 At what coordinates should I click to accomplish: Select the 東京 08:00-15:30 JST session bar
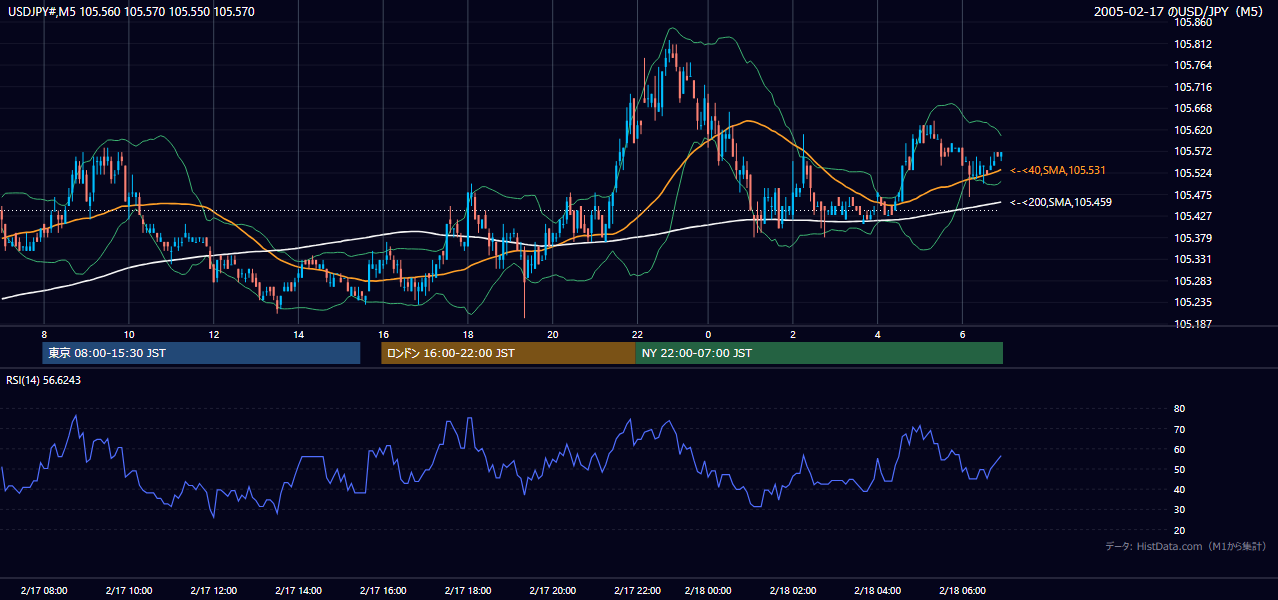click(x=201, y=353)
